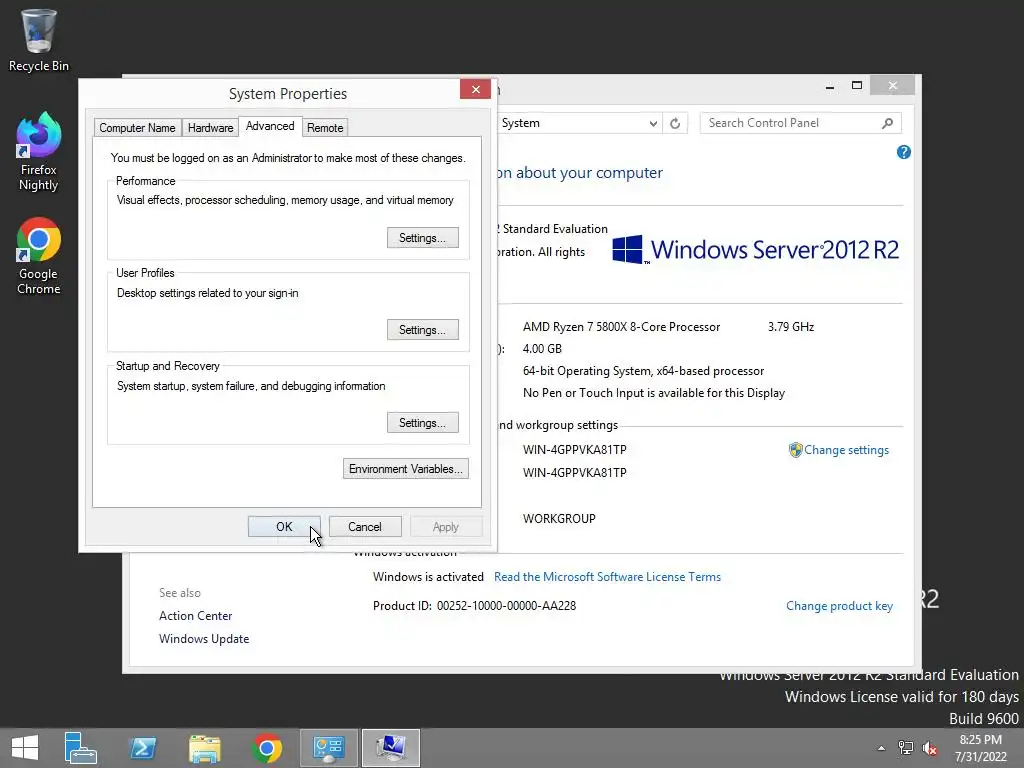The width and height of the screenshot is (1024, 768).
Task: Open the Windows Update link
Action: (204, 639)
